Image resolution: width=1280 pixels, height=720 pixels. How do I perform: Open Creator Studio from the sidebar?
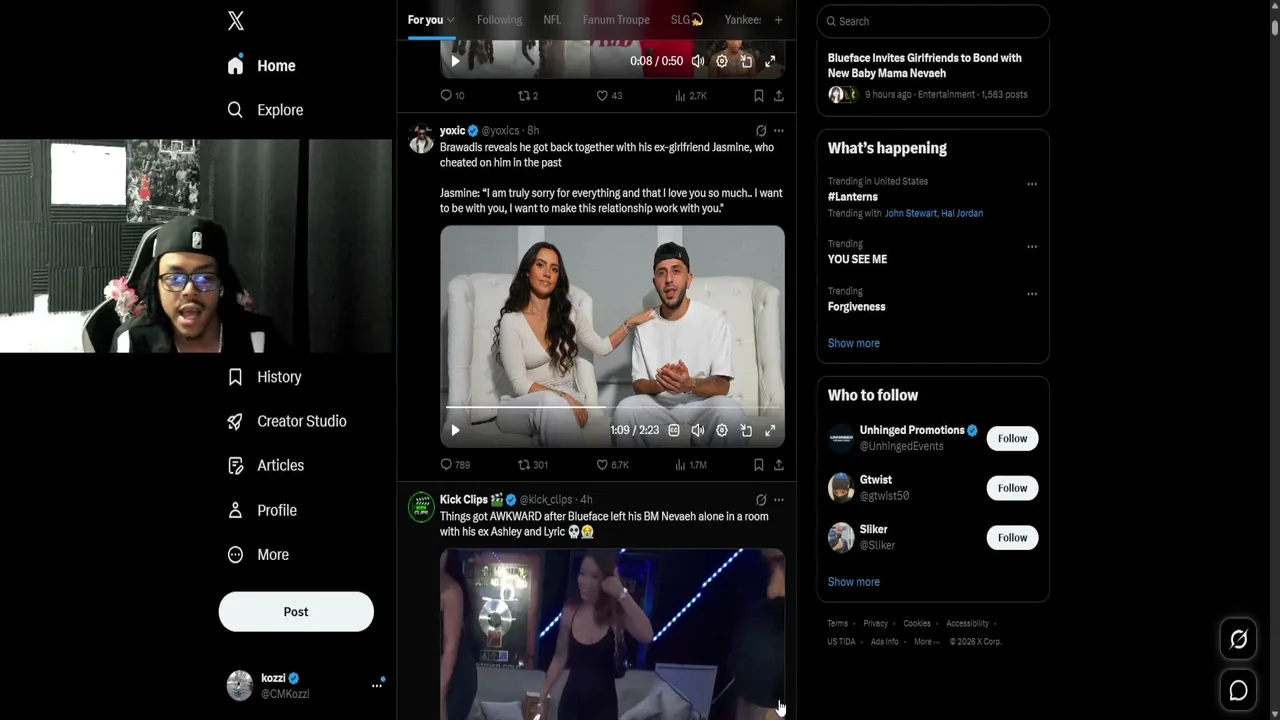point(286,421)
